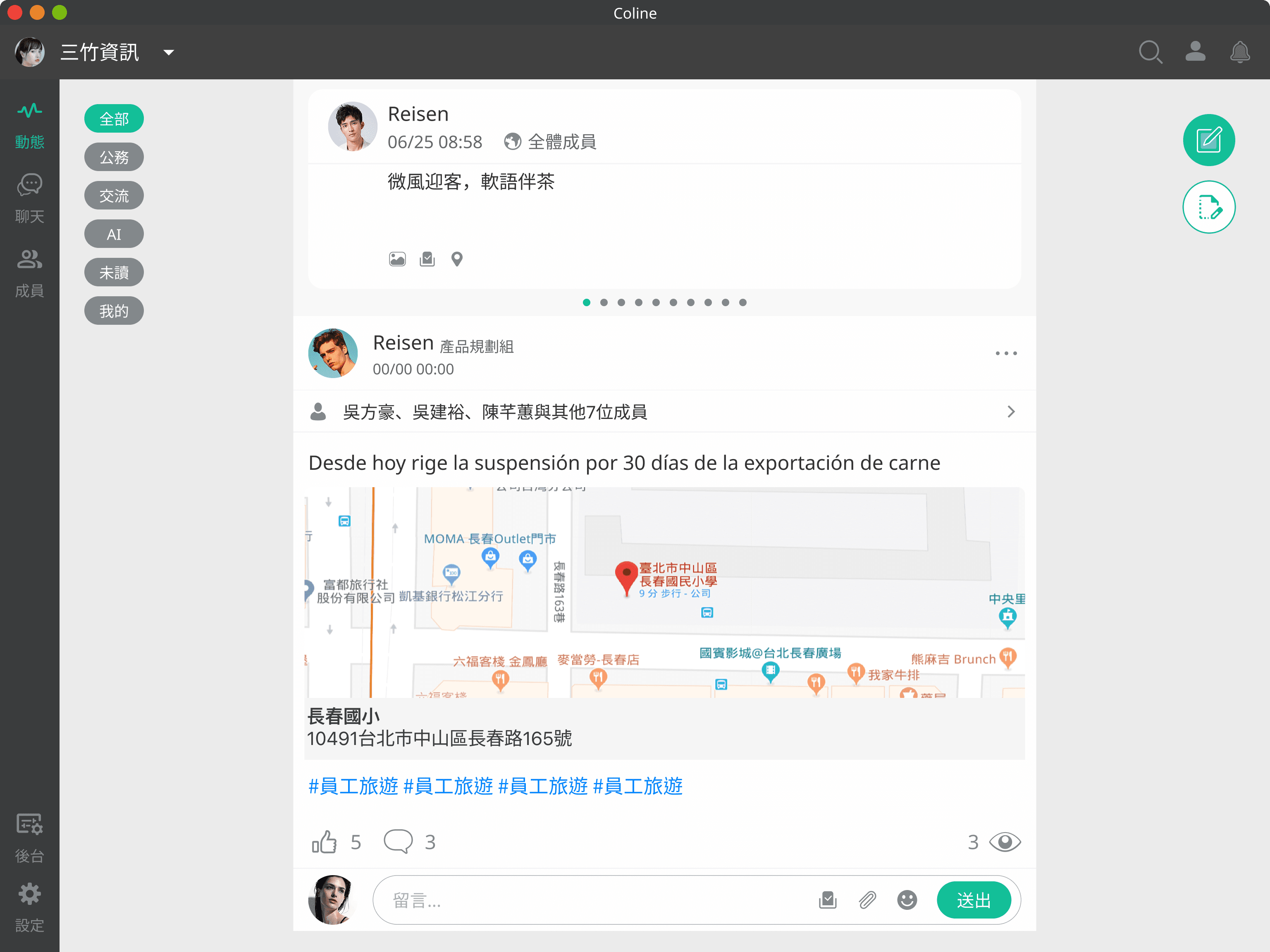Open the 三竹資訊 workspace dropdown arrow
Viewport: 1270px width, 952px height.
tap(169, 53)
